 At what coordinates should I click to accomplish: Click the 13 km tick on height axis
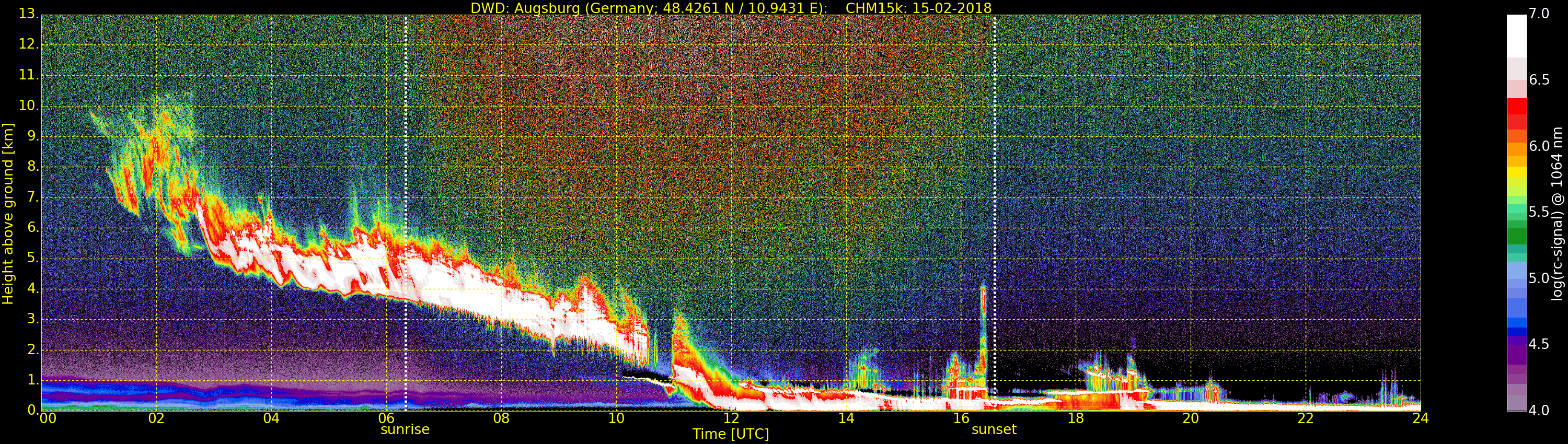[x=27, y=14]
